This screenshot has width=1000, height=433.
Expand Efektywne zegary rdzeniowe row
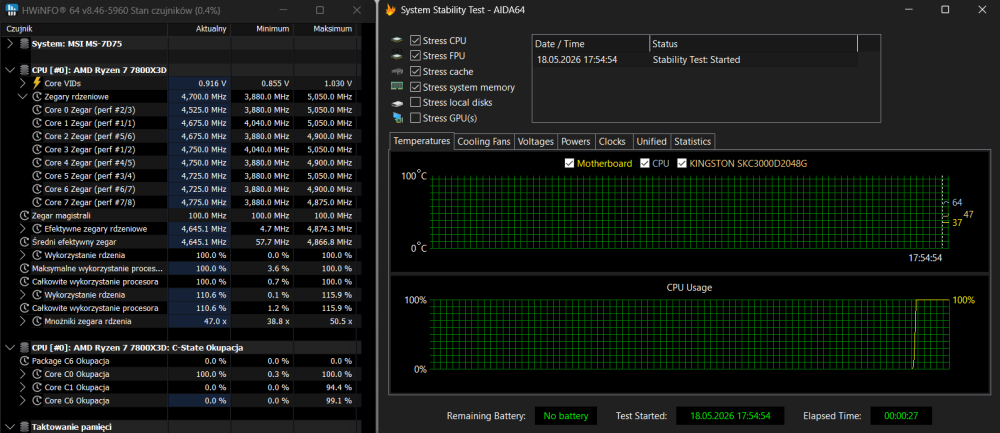(23, 229)
